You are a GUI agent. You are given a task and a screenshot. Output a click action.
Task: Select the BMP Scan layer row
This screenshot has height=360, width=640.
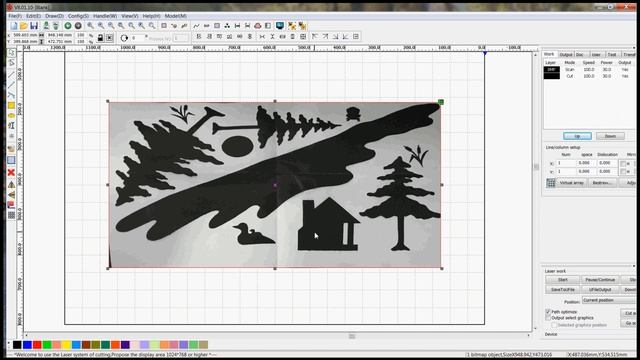tap(588, 69)
